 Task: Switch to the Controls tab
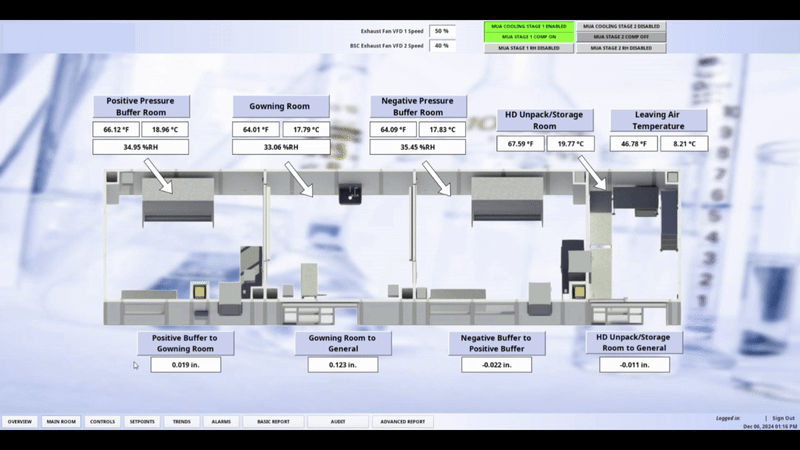pos(102,422)
